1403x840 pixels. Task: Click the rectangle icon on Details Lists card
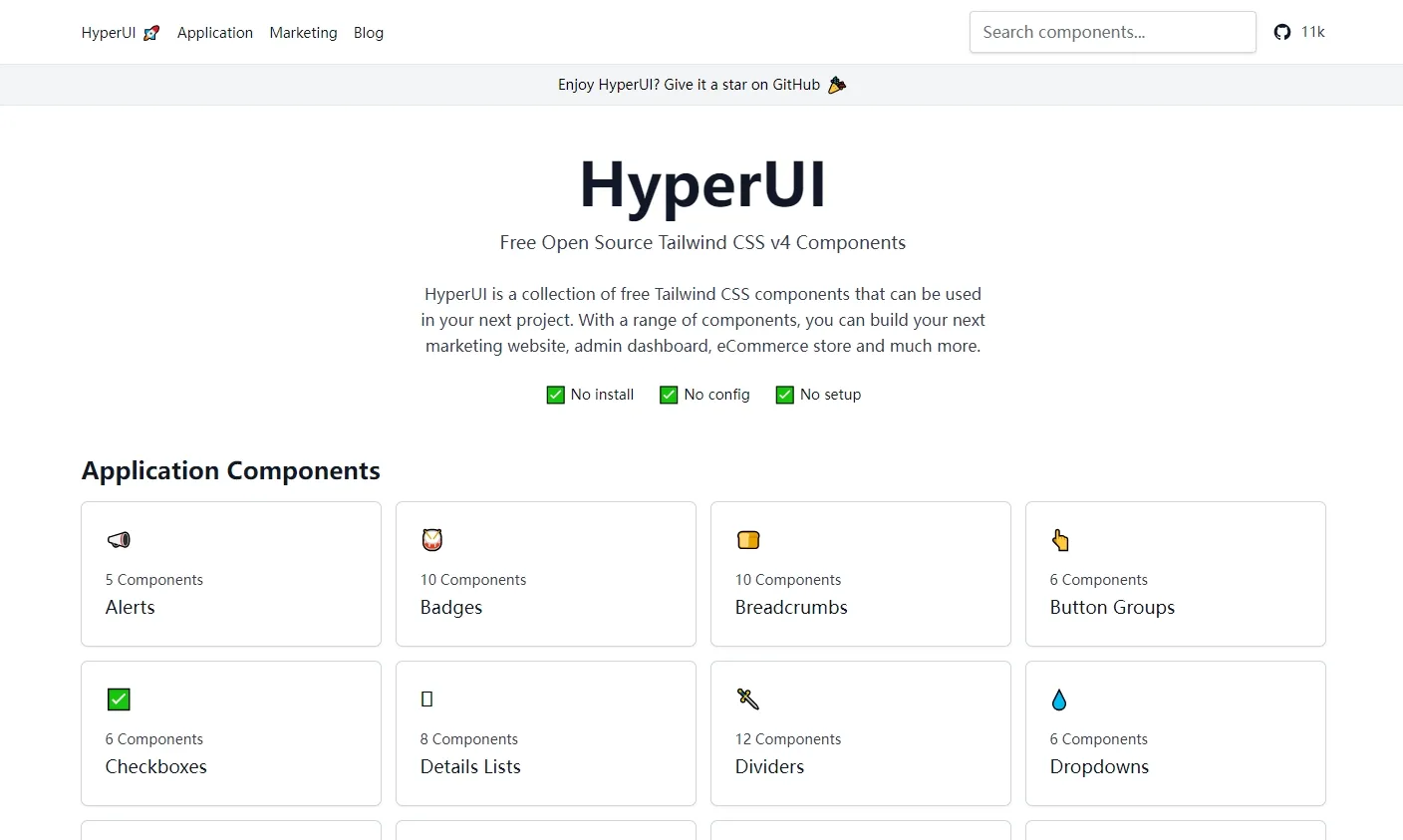point(426,700)
